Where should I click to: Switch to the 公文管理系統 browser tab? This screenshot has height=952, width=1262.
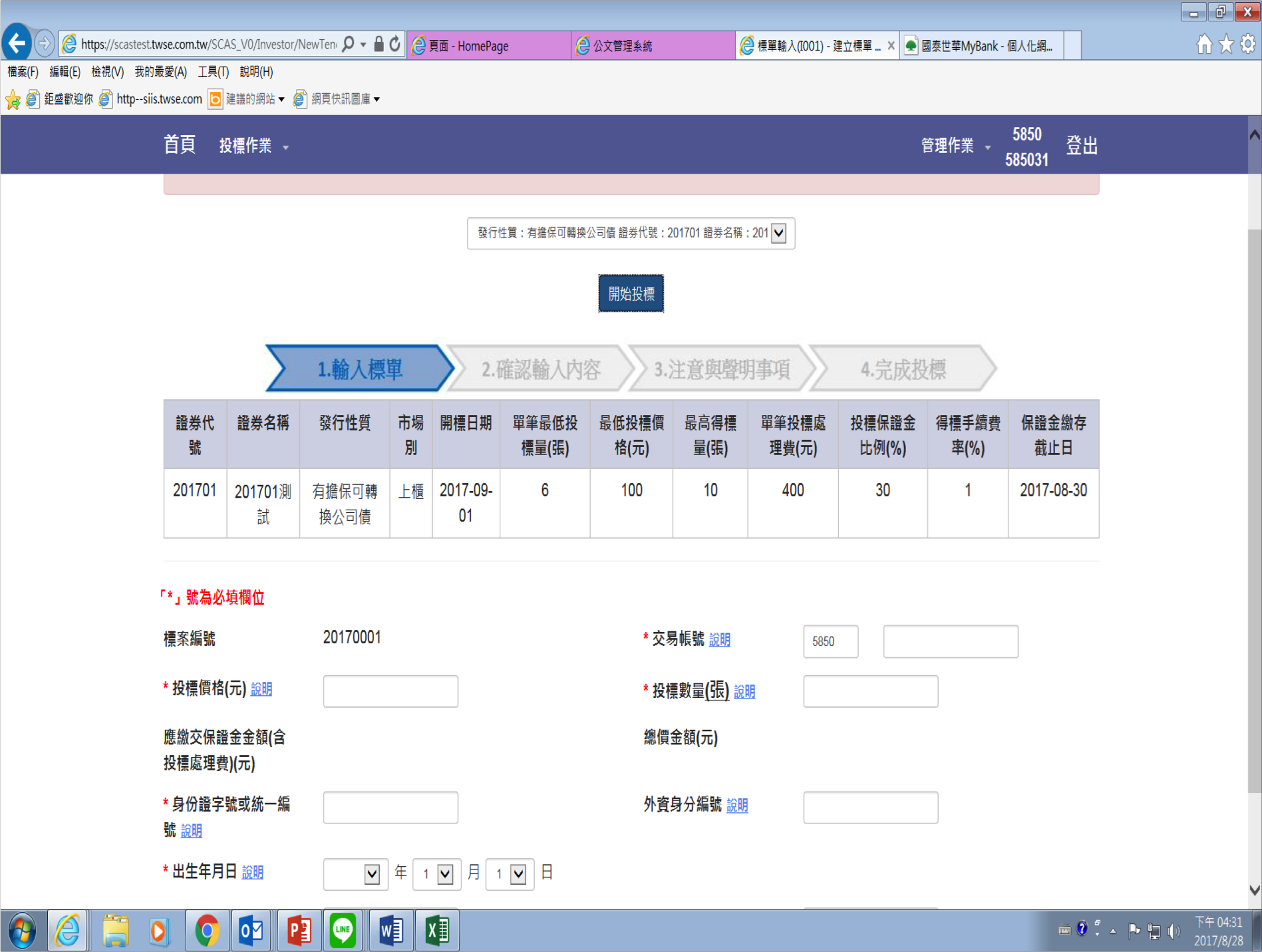click(x=652, y=45)
